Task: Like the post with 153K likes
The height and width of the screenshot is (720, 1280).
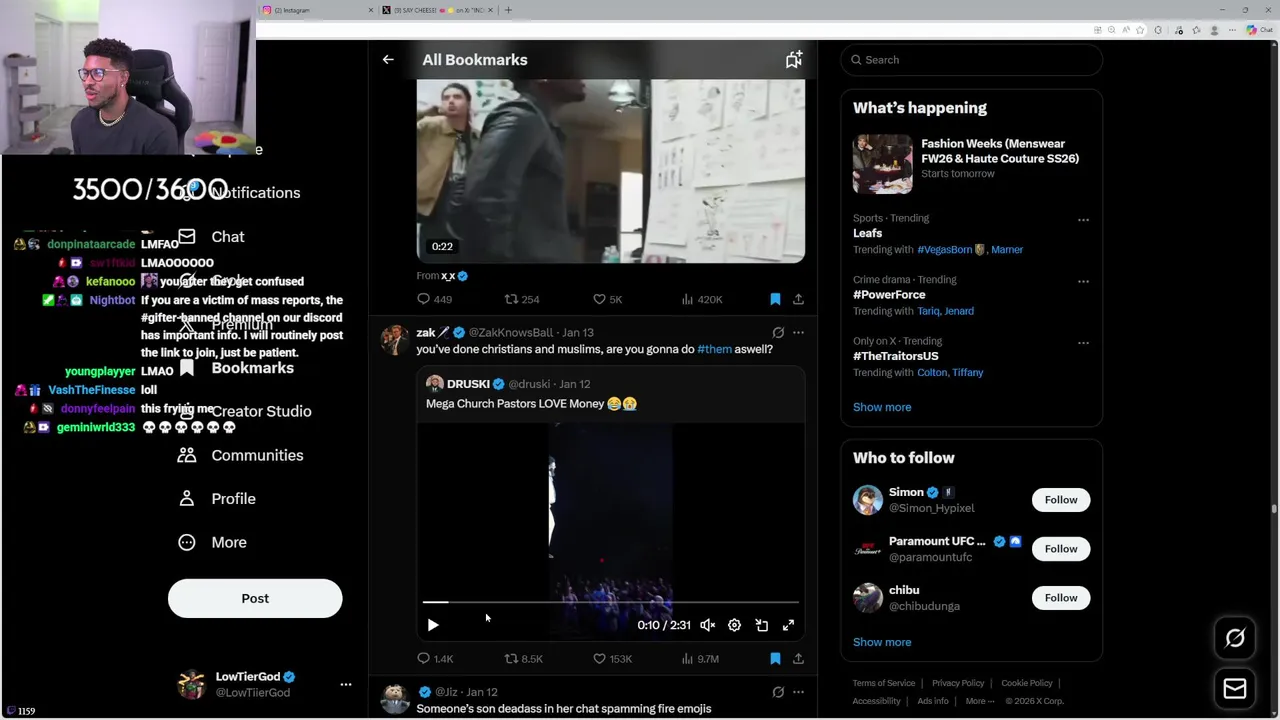Action: tap(612, 659)
